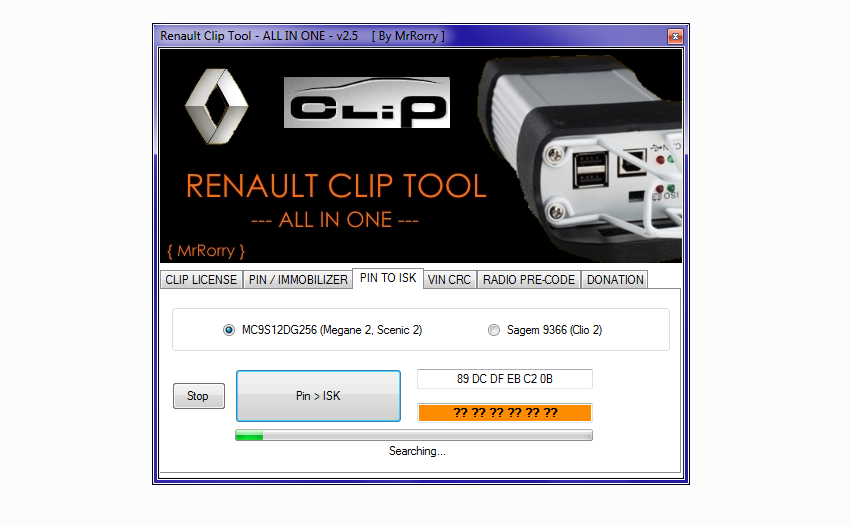The height and width of the screenshot is (526, 850).
Task: Click the Renault diamond logo
Action: pos(216,106)
